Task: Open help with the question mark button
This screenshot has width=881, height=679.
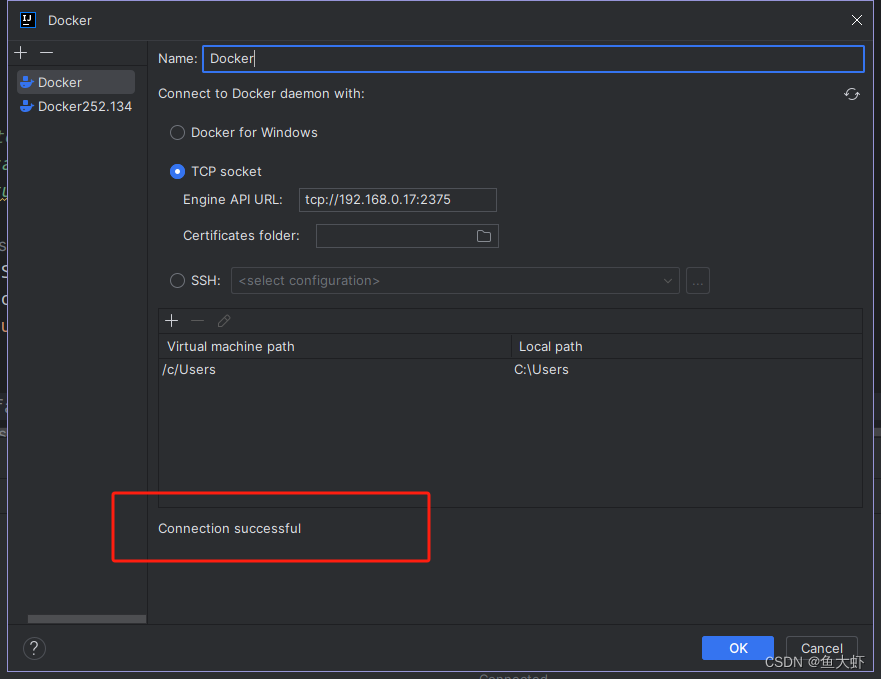Action: (34, 648)
